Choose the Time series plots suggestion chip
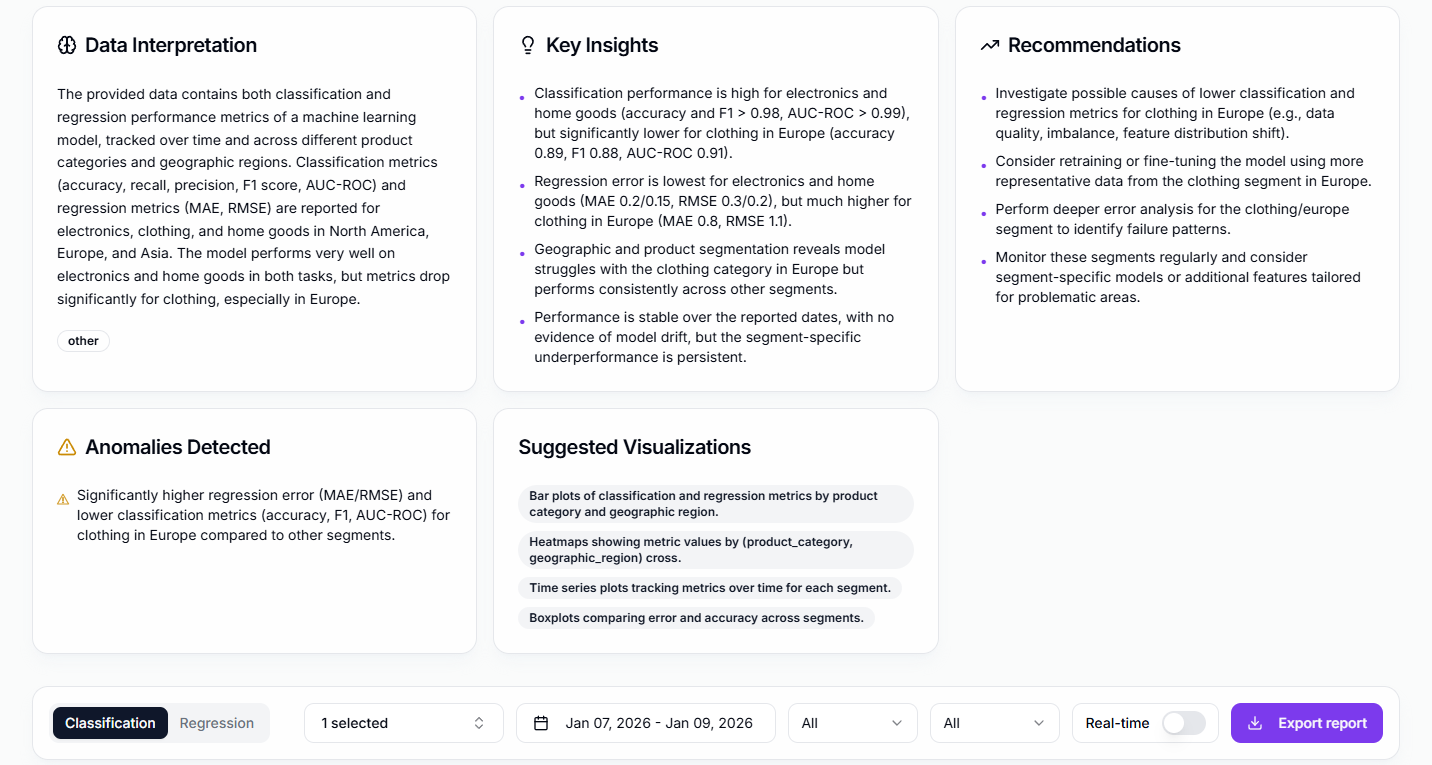This screenshot has width=1432, height=765. click(709, 588)
